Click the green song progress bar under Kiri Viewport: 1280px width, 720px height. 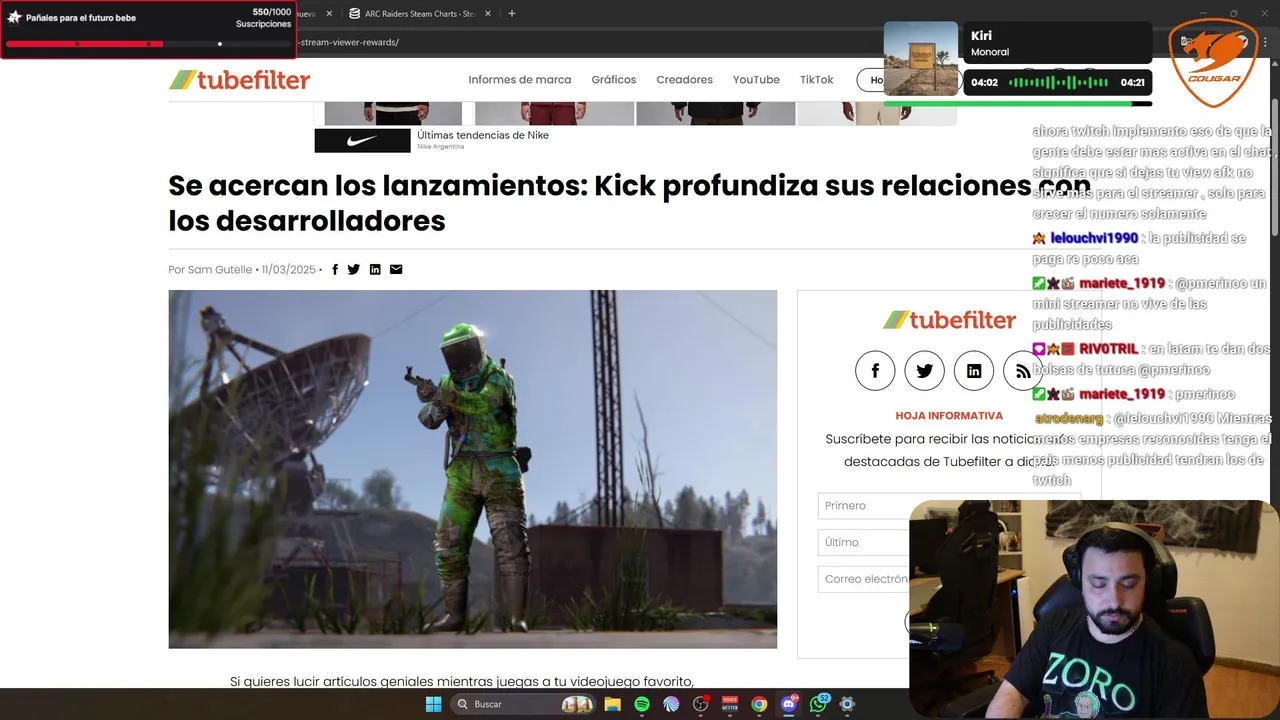(x=1017, y=103)
